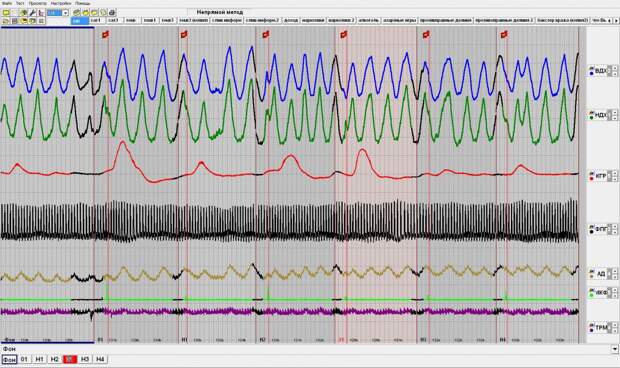Click the red question flag before О1
The height and width of the screenshot is (368, 620).
click(105, 35)
